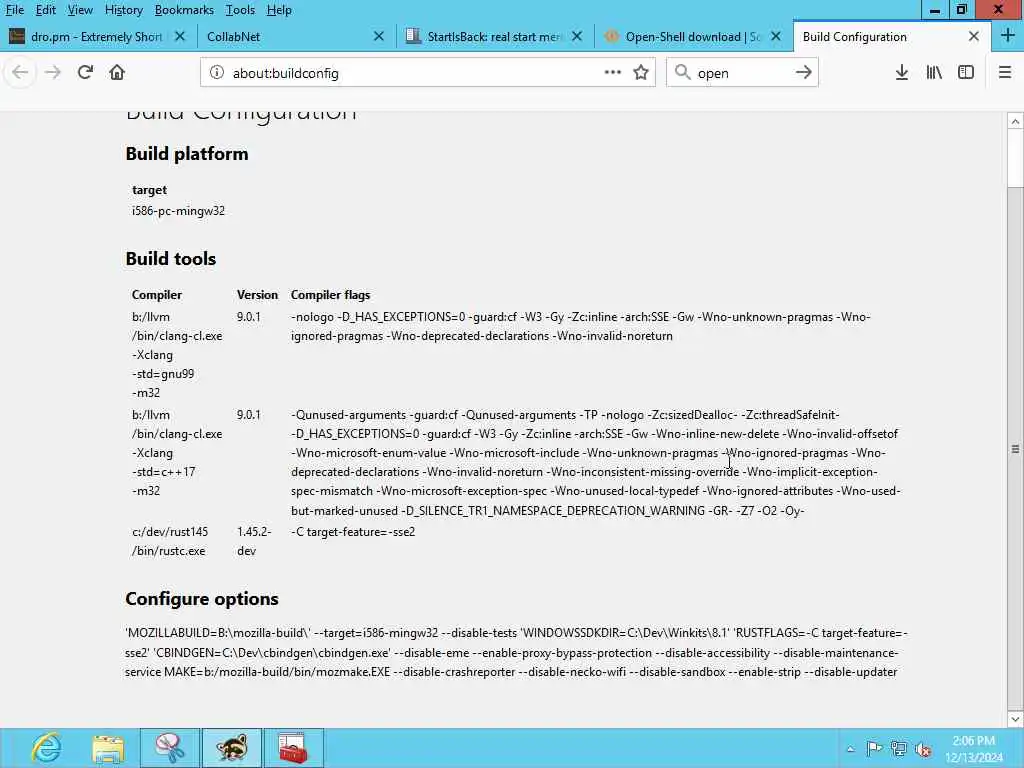Open the View menu
The width and height of the screenshot is (1024, 768).
[80, 10]
